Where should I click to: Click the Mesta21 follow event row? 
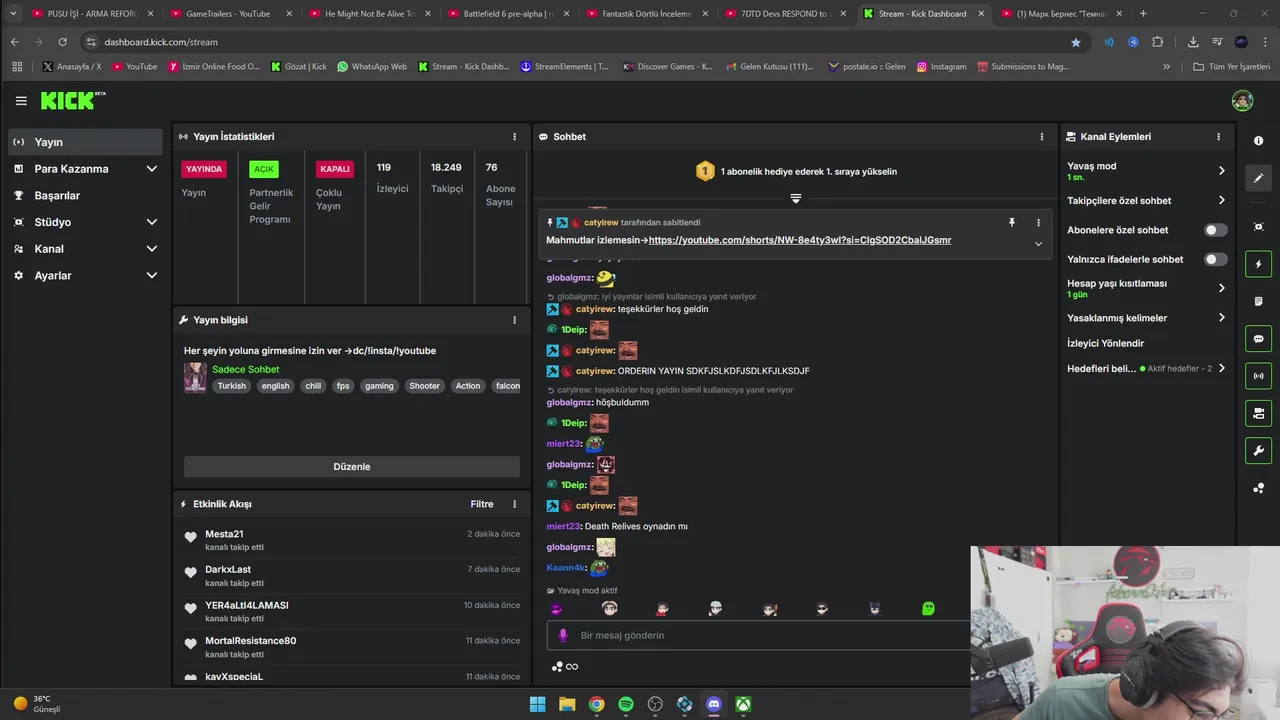[x=352, y=540]
